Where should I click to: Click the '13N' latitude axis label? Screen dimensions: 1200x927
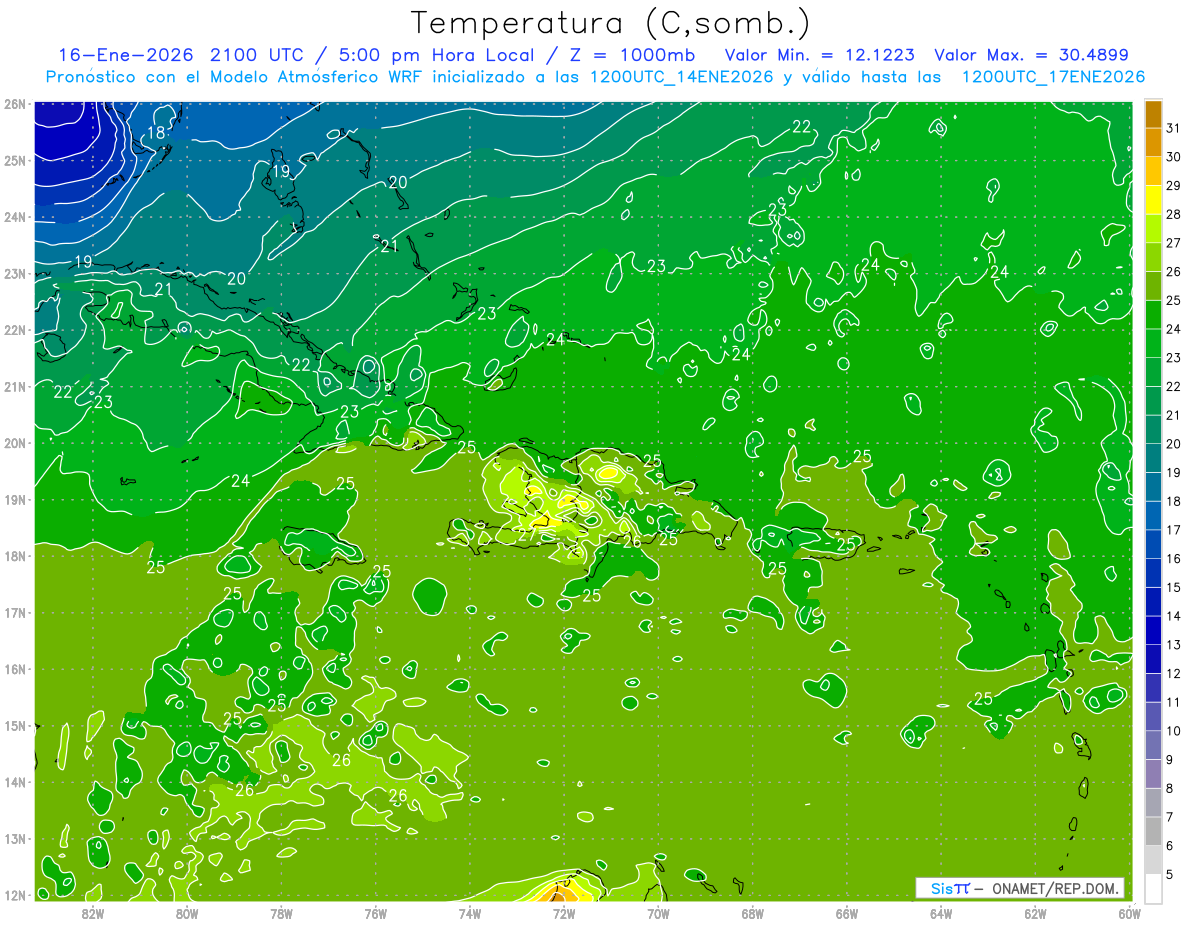[14, 838]
